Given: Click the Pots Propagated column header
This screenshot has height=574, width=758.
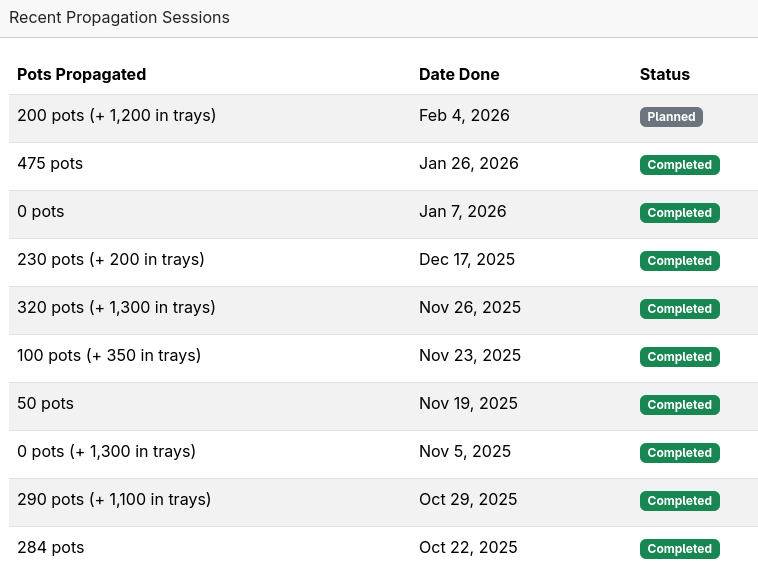Looking at the screenshot, I should pos(82,74).
